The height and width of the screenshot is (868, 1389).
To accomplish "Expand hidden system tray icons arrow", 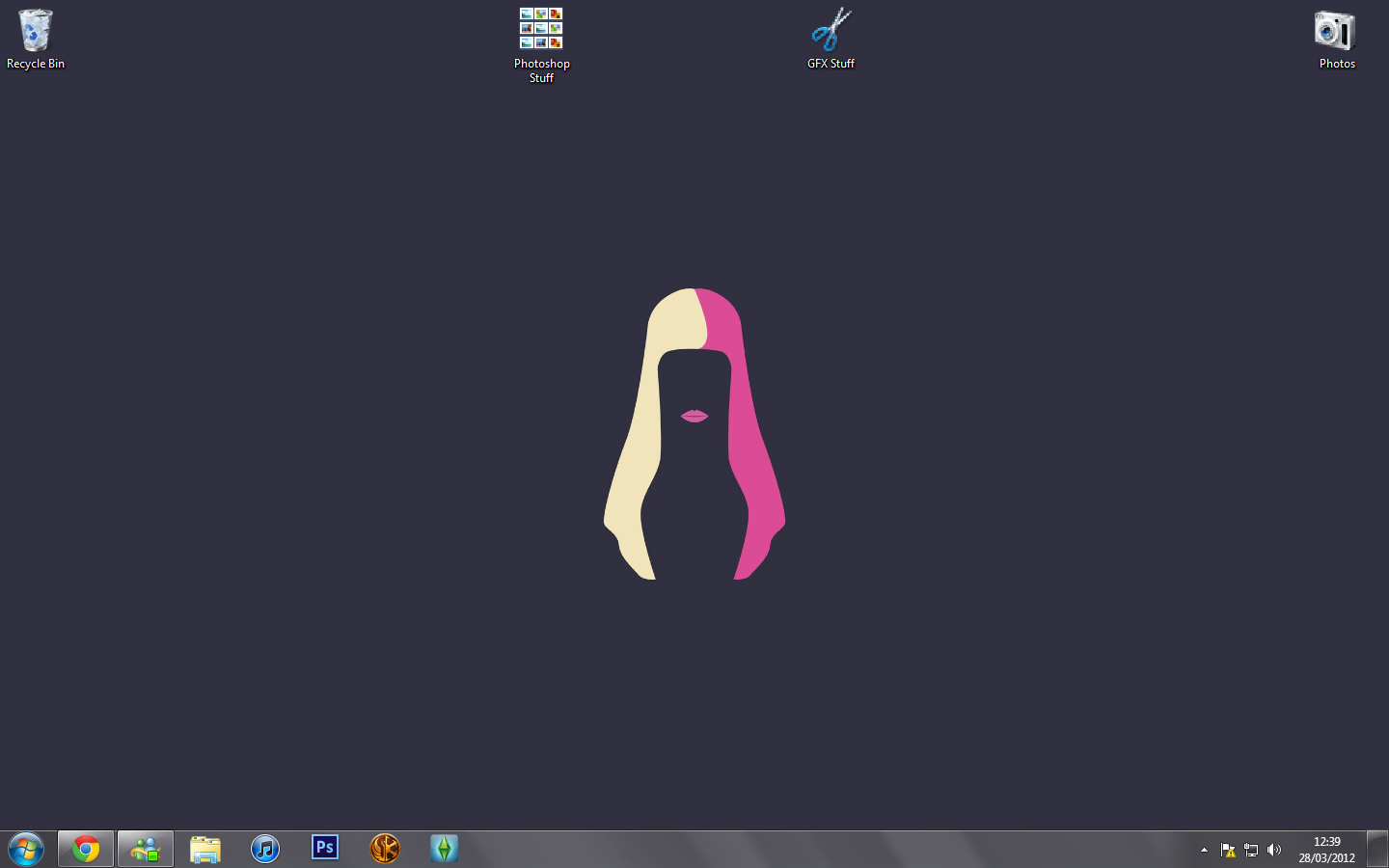I will [1204, 850].
